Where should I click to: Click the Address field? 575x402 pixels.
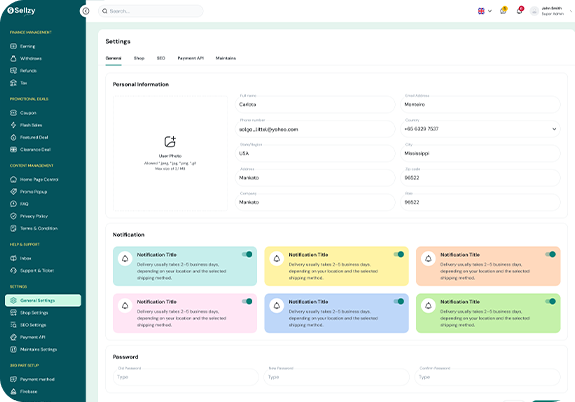tap(315, 178)
